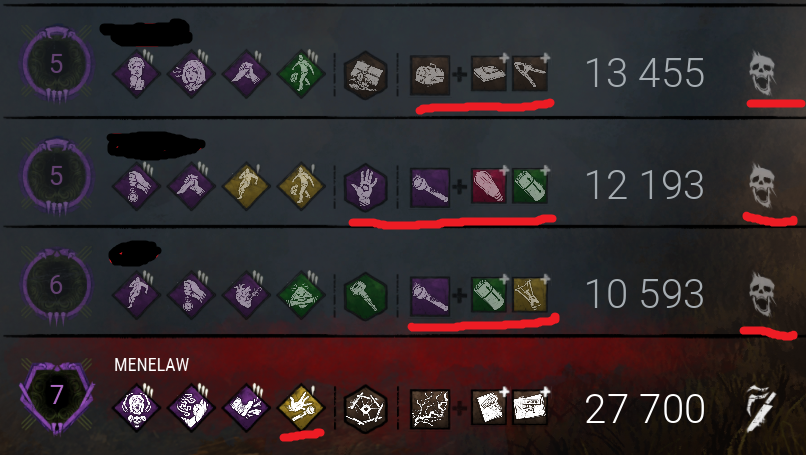The image size is (806, 455).
Task: Select the yellow perk in the MENELAW row
Action: point(301,408)
